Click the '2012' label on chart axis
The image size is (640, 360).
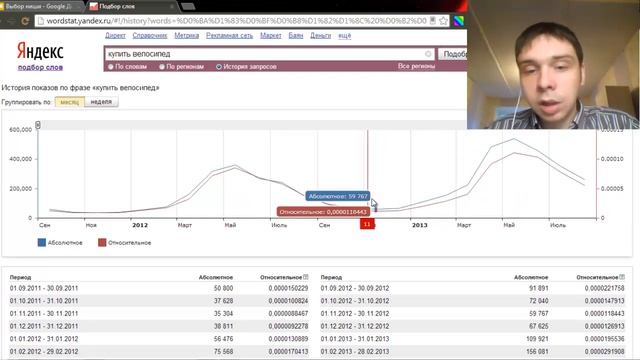[140, 225]
